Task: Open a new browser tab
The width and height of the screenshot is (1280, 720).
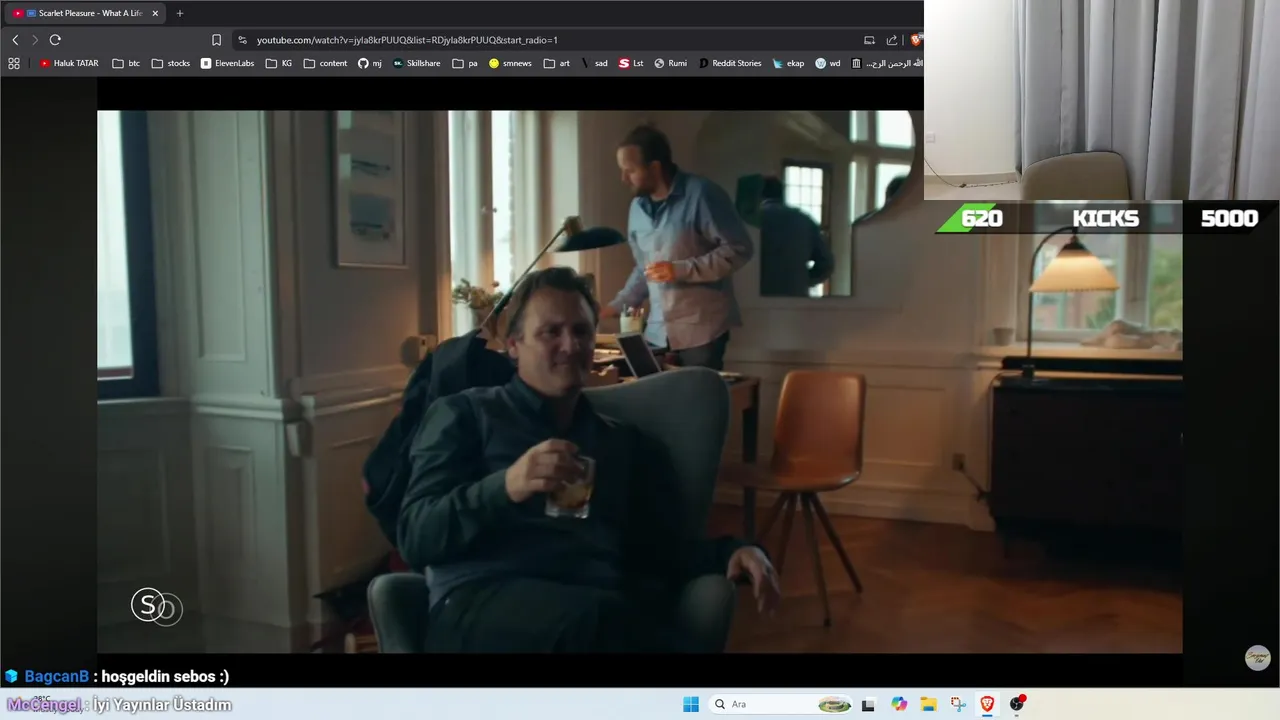Action: [x=180, y=13]
